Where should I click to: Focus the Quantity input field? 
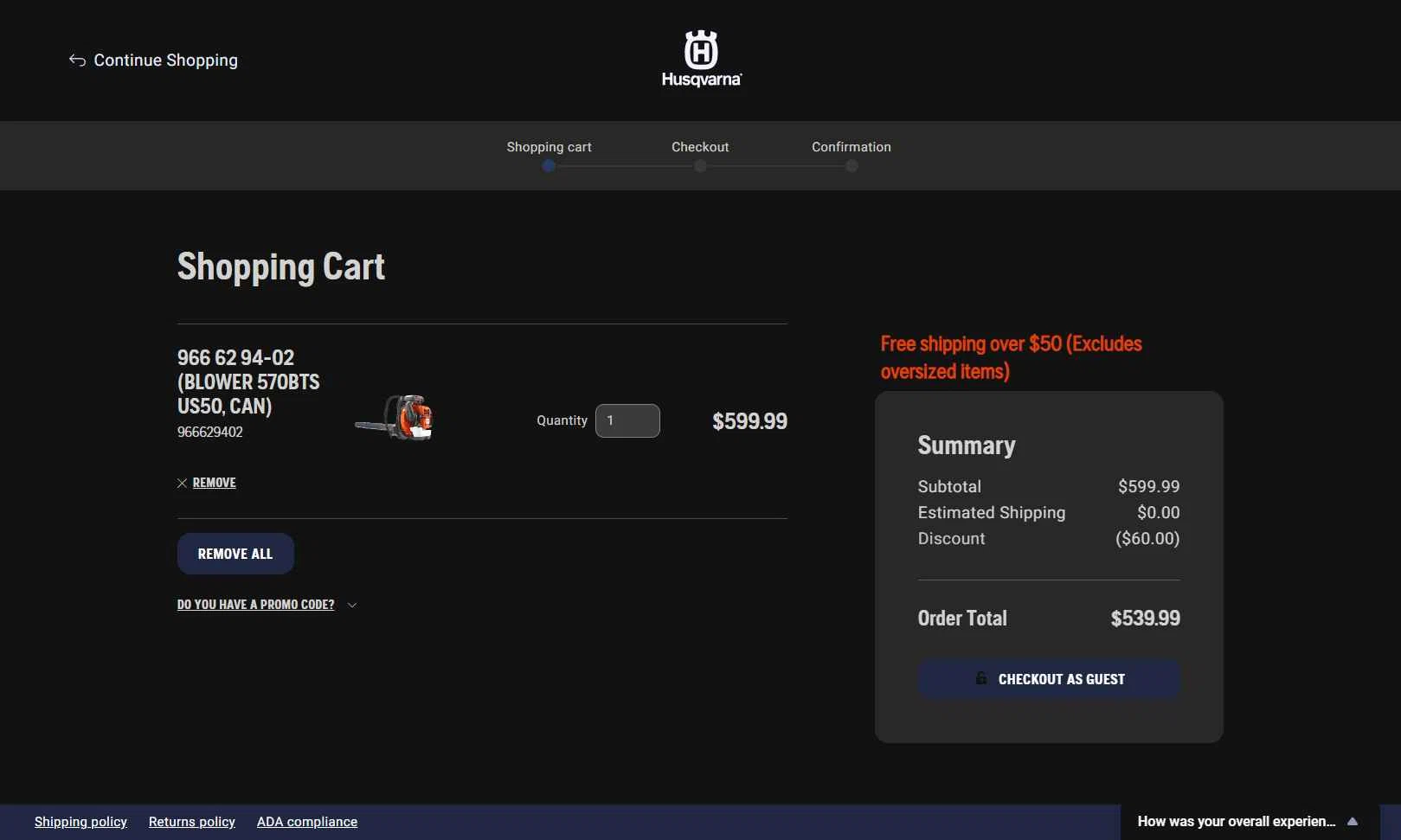coord(627,420)
